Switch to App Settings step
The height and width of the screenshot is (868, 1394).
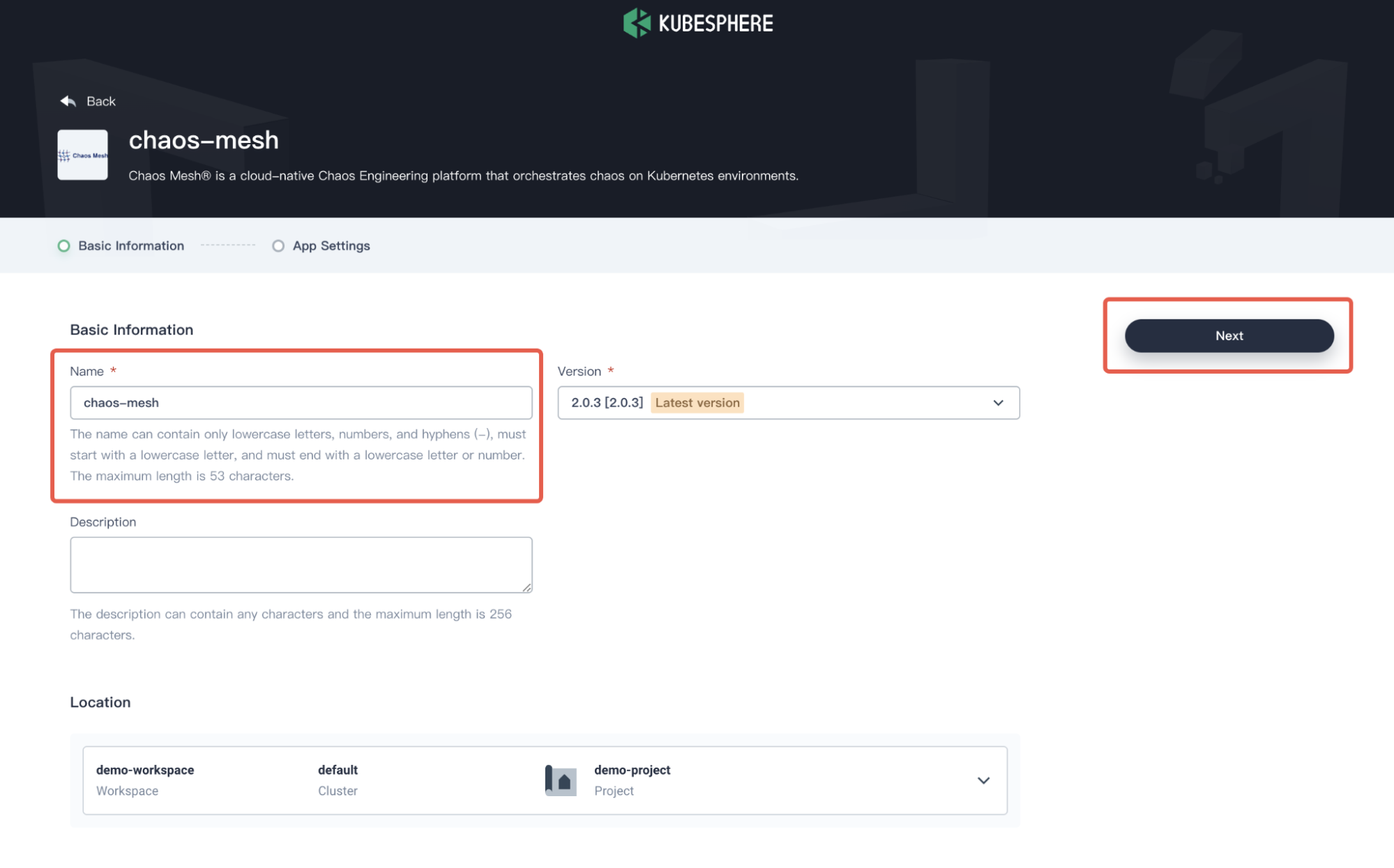click(x=331, y=246)
